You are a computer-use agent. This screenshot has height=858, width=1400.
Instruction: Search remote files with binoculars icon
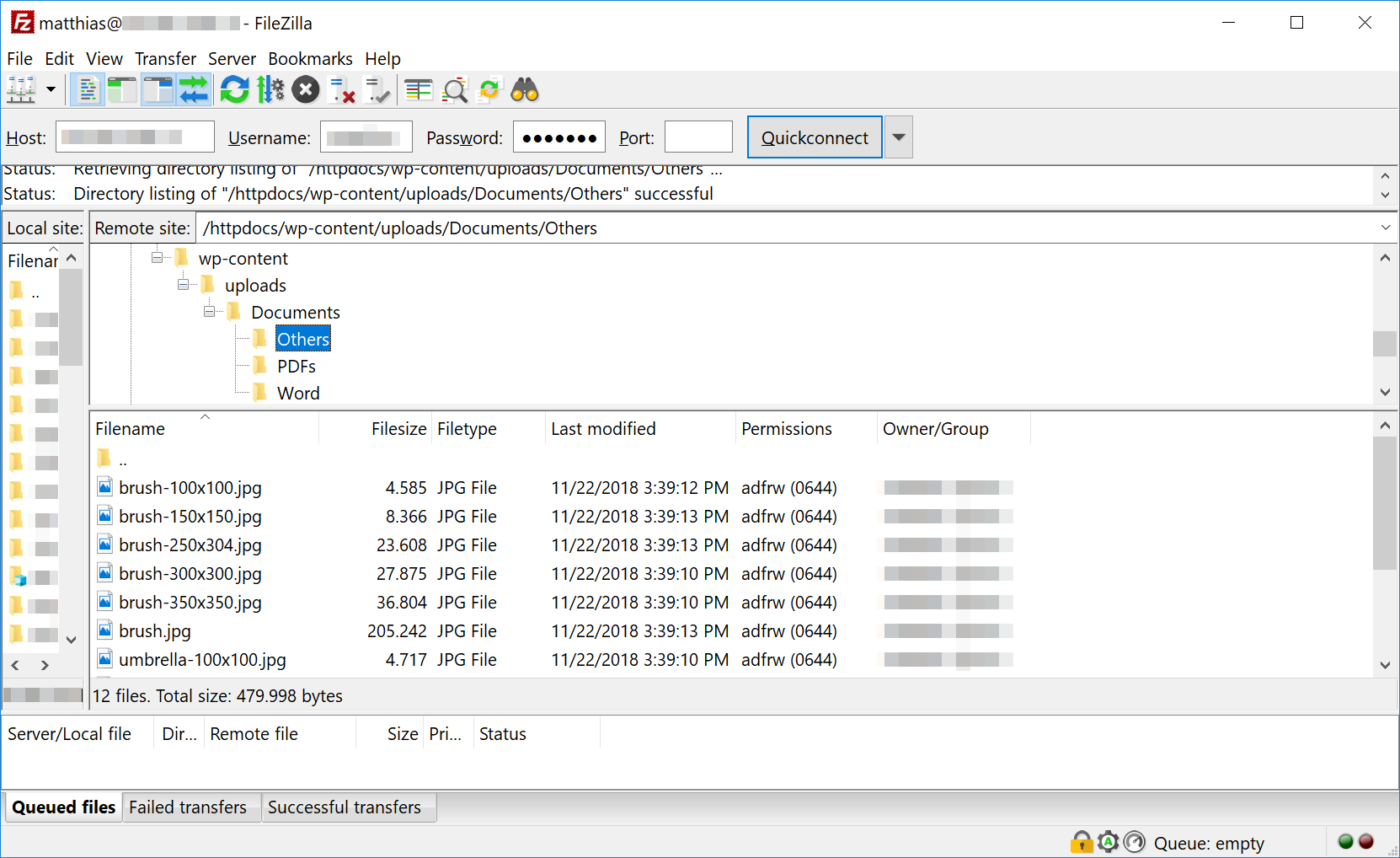pos(525,90)
